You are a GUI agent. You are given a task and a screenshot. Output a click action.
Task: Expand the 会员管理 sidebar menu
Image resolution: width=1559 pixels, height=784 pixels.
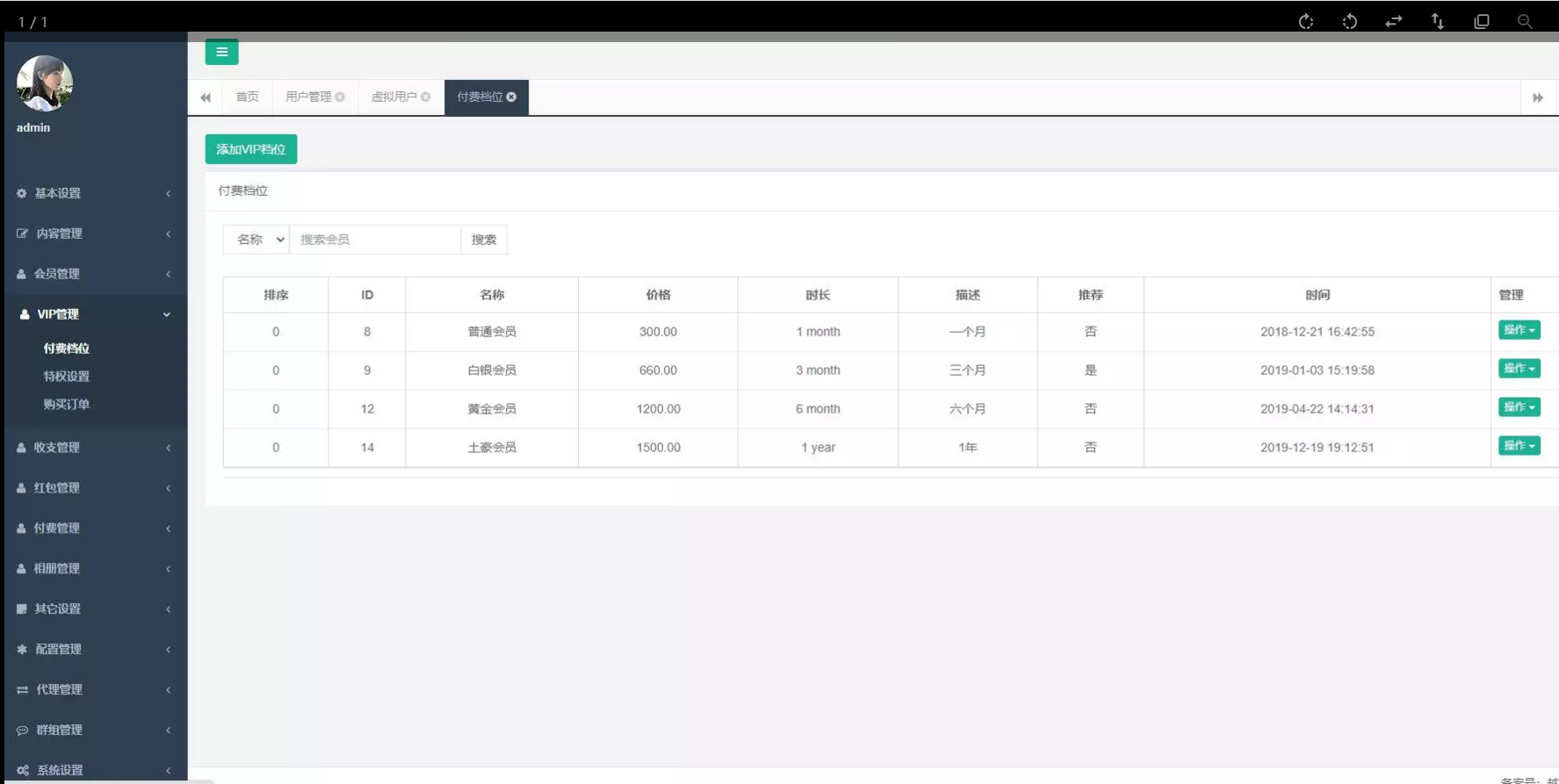tap(94, 274)
